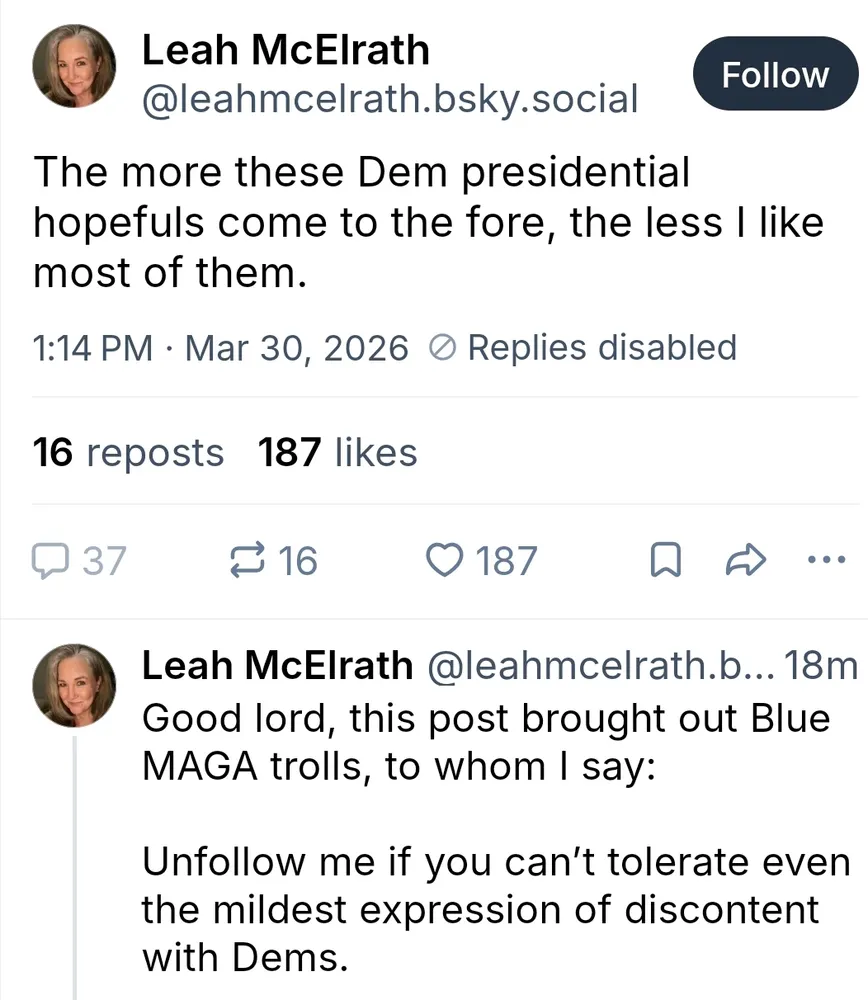Click the share arrow icon
868x1000 pixels.
pos(744,561)
